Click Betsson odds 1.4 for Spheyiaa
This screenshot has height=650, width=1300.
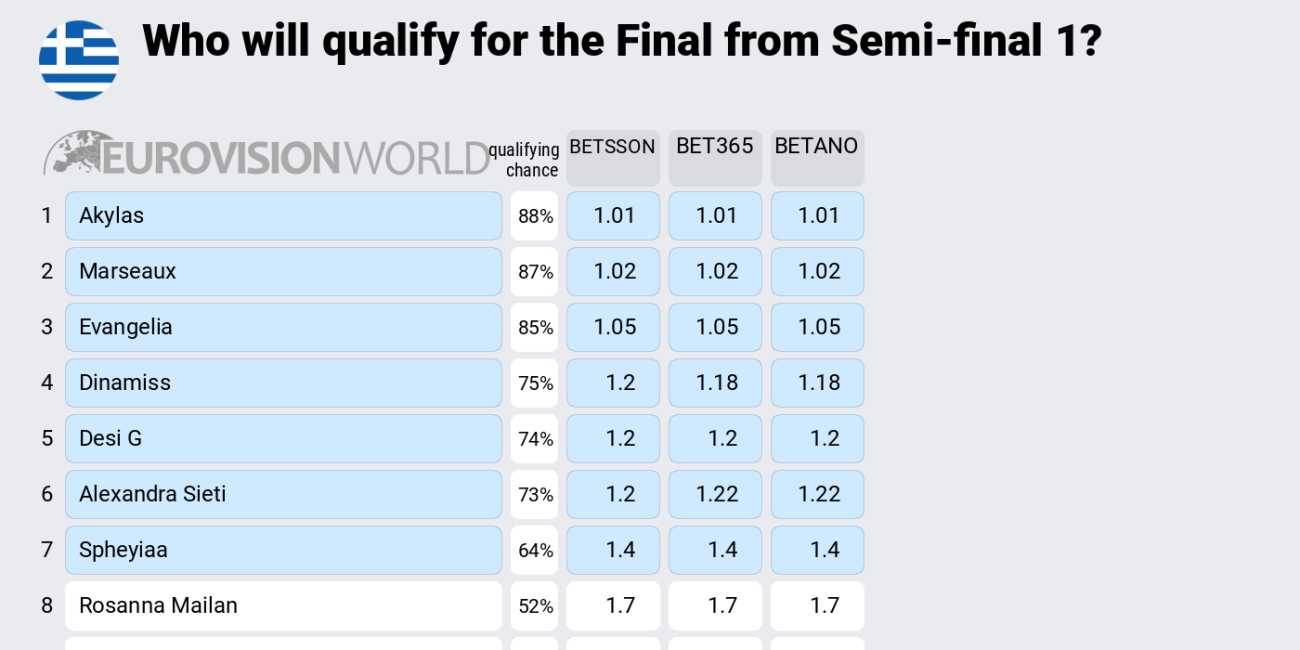(x=613, y=550)
